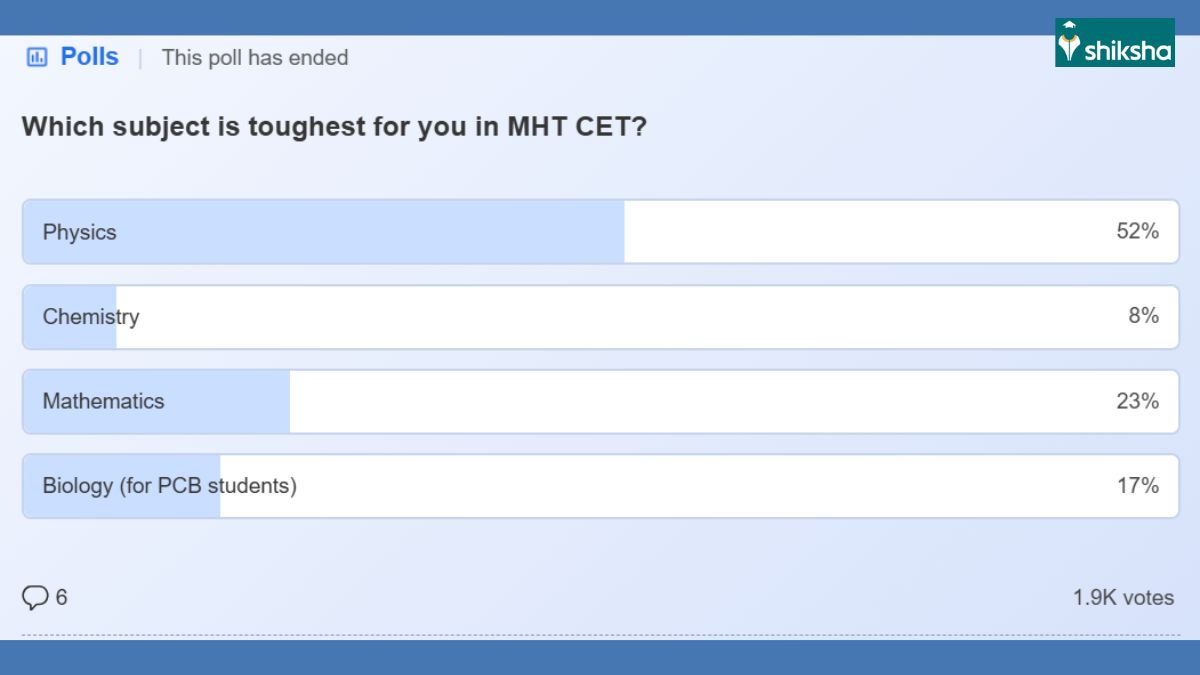Click the comment count number 6
1200x675 pixels.
coord(62,598)
